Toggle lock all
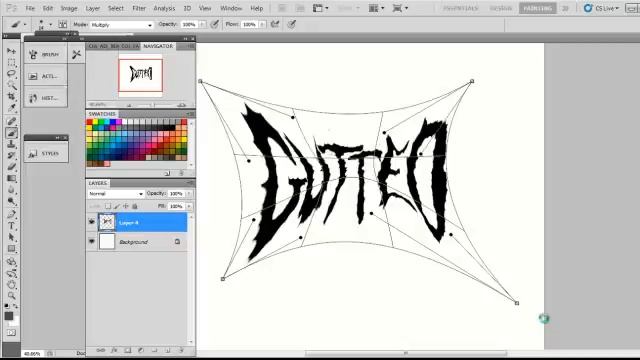 click(135, 206)
